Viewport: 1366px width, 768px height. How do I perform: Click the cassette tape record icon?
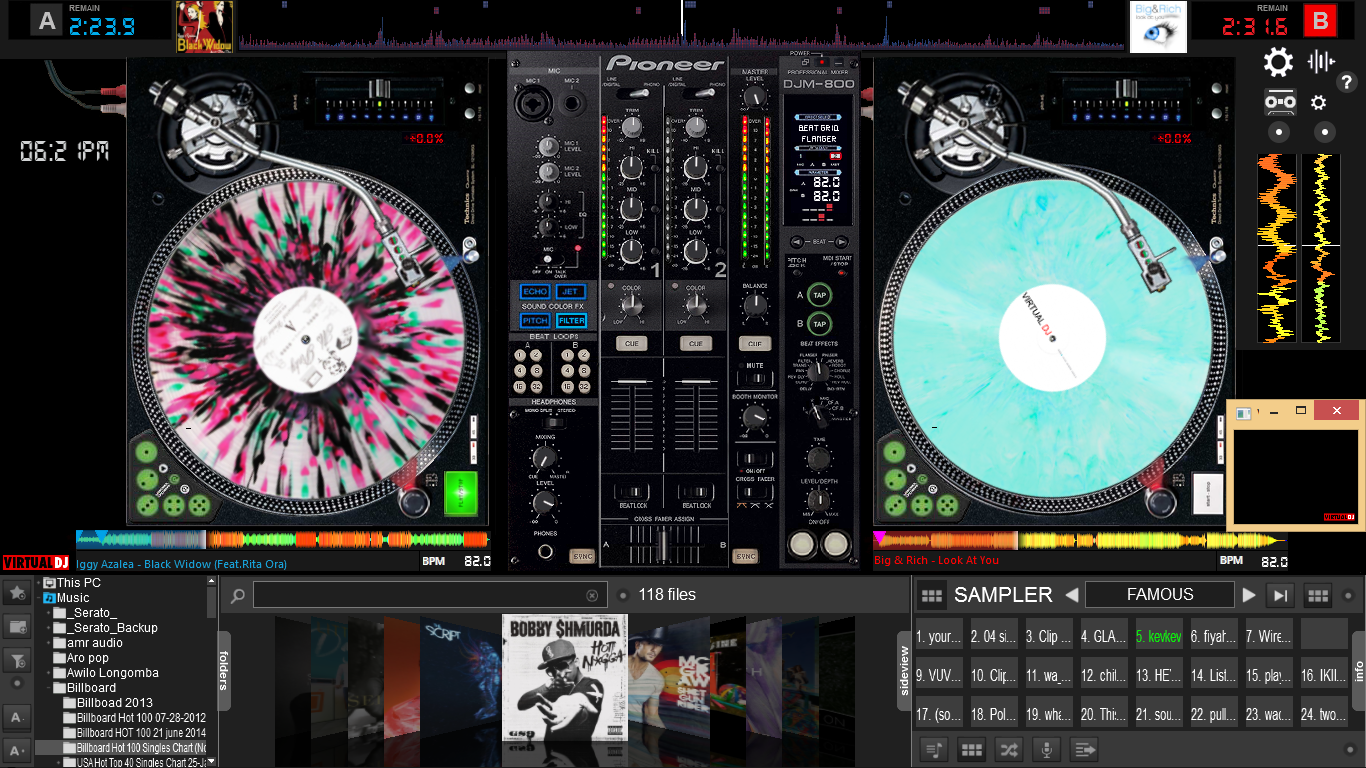click(1281, 102)
